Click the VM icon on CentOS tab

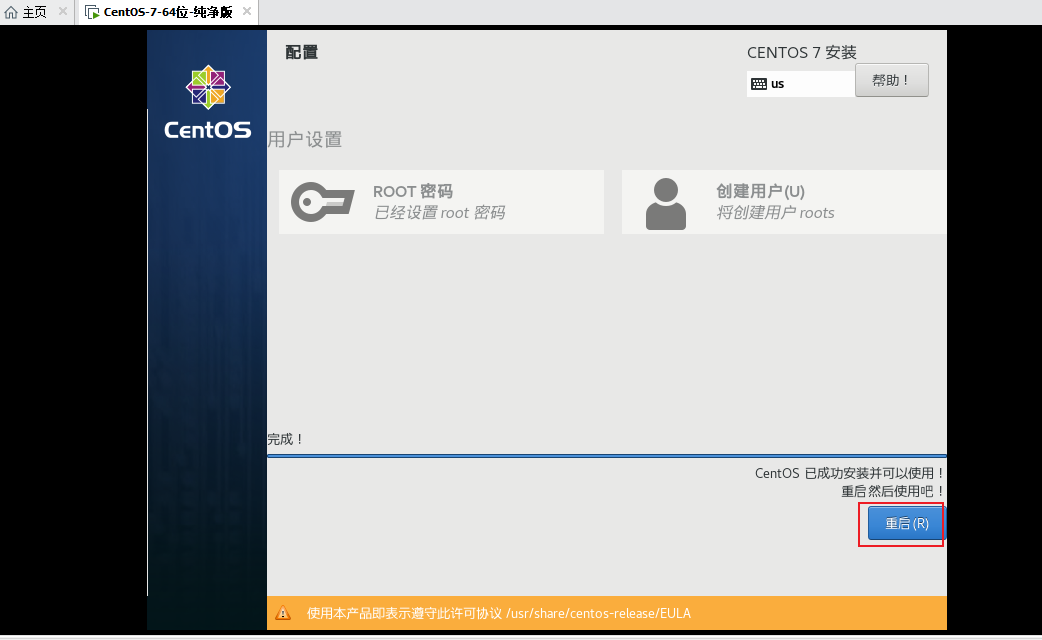tap(92, 12)
